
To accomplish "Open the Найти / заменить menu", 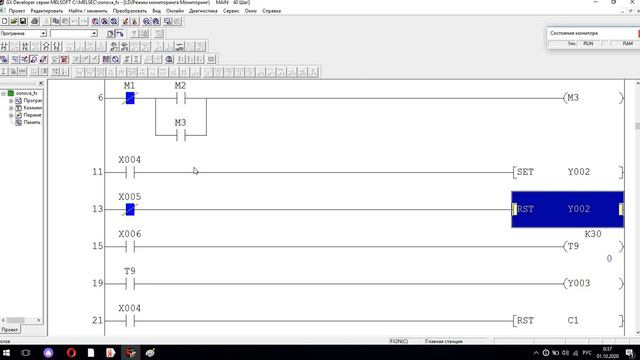I will 88,11.
